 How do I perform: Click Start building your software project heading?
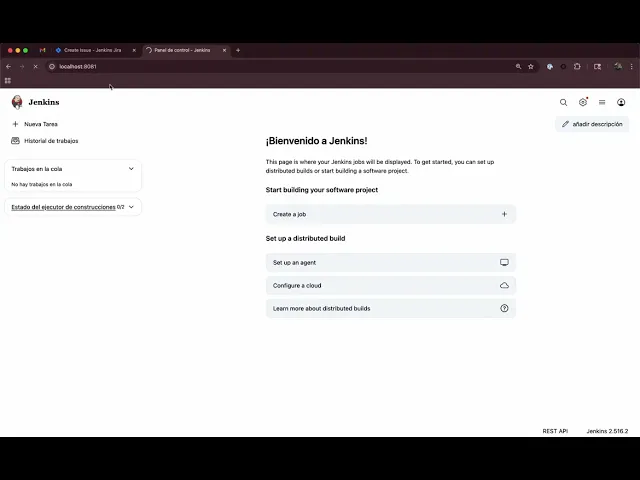point(322,190)
